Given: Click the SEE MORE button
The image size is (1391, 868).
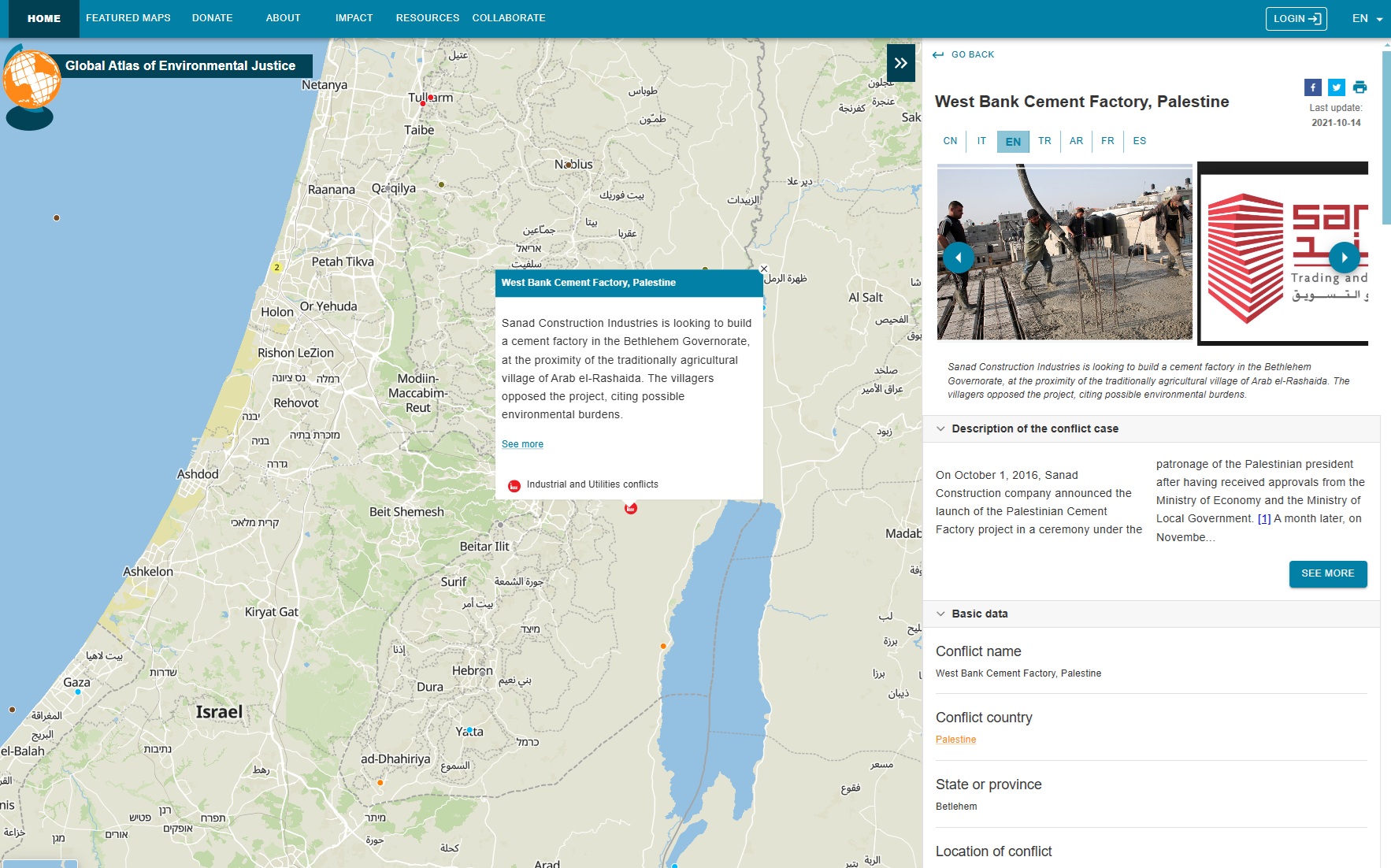Looking at the screenshot, I should tap(1327, 573).
